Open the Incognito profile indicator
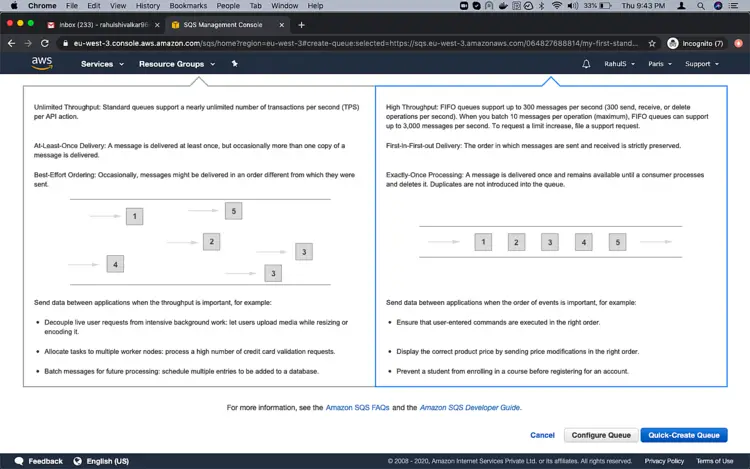The height and width of the screenshot is (469, 750). [695, 43]
